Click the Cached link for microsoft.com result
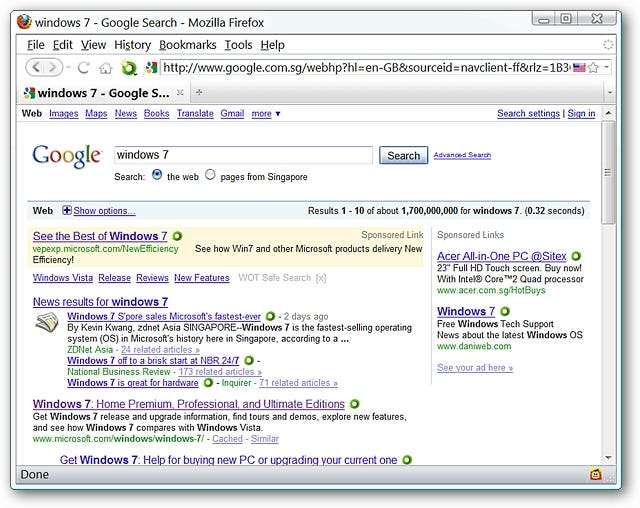This screenshot has width=640, height=508. [227, 439]
